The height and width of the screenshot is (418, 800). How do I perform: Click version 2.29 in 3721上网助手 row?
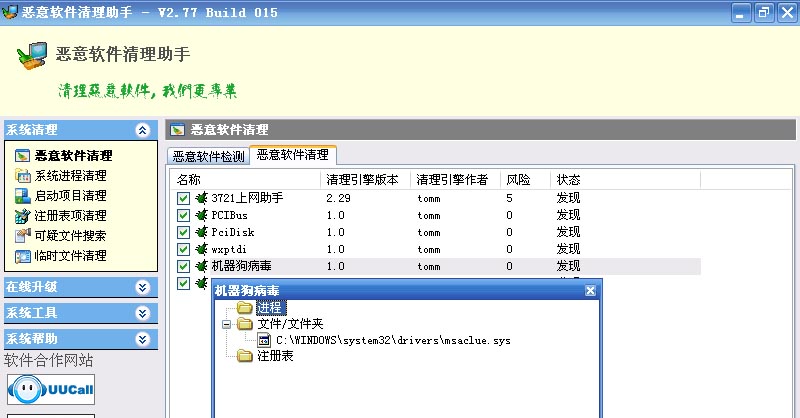point(338,198)
